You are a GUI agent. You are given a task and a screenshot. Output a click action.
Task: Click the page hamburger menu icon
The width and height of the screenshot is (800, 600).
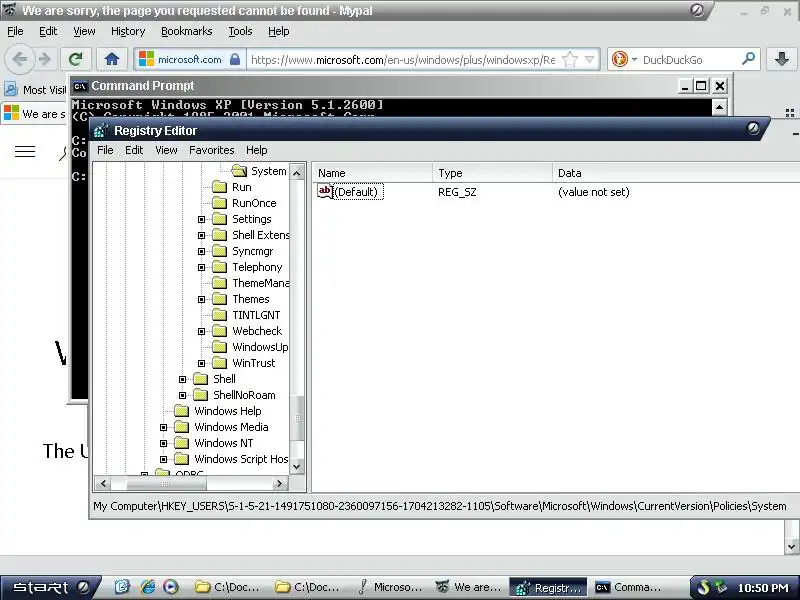[x=25, y=152]
